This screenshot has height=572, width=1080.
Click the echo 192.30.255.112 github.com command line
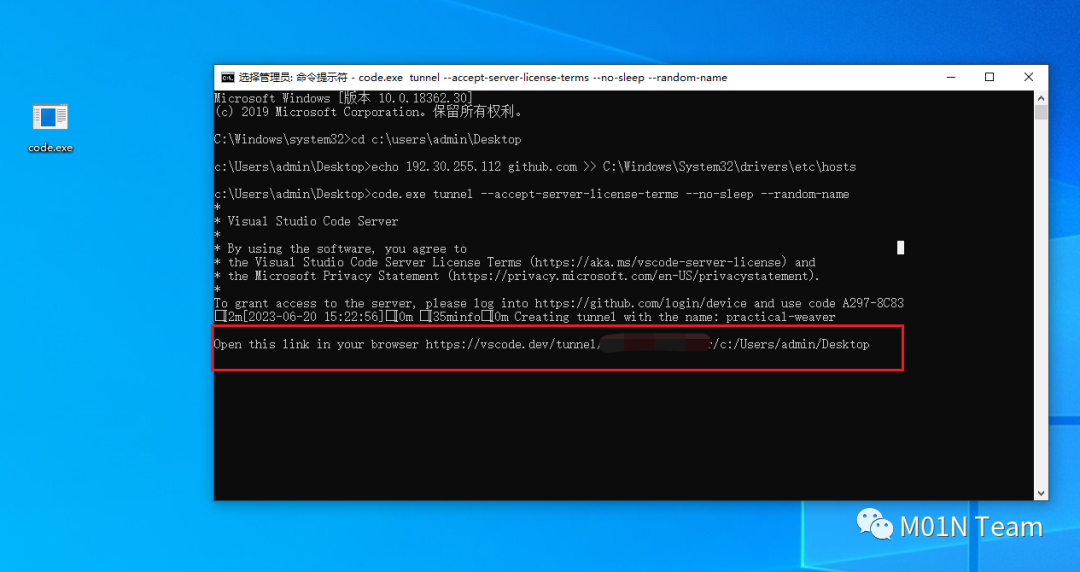pyautogui.click(x=535, y=167)
